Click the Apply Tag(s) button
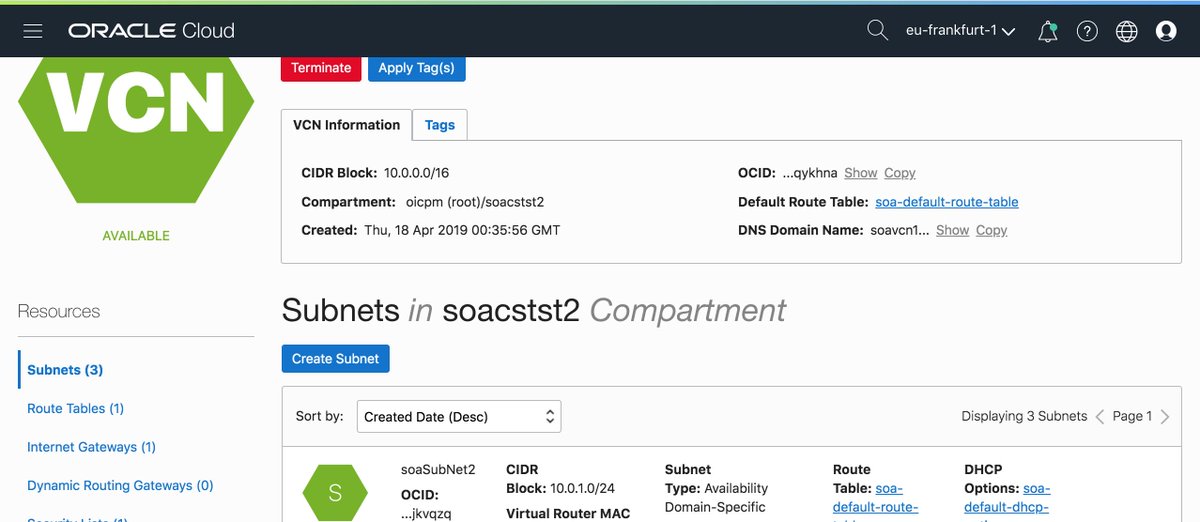This screenshot has height=522, width=1200. pyautogui.click(x=417, y=68)
